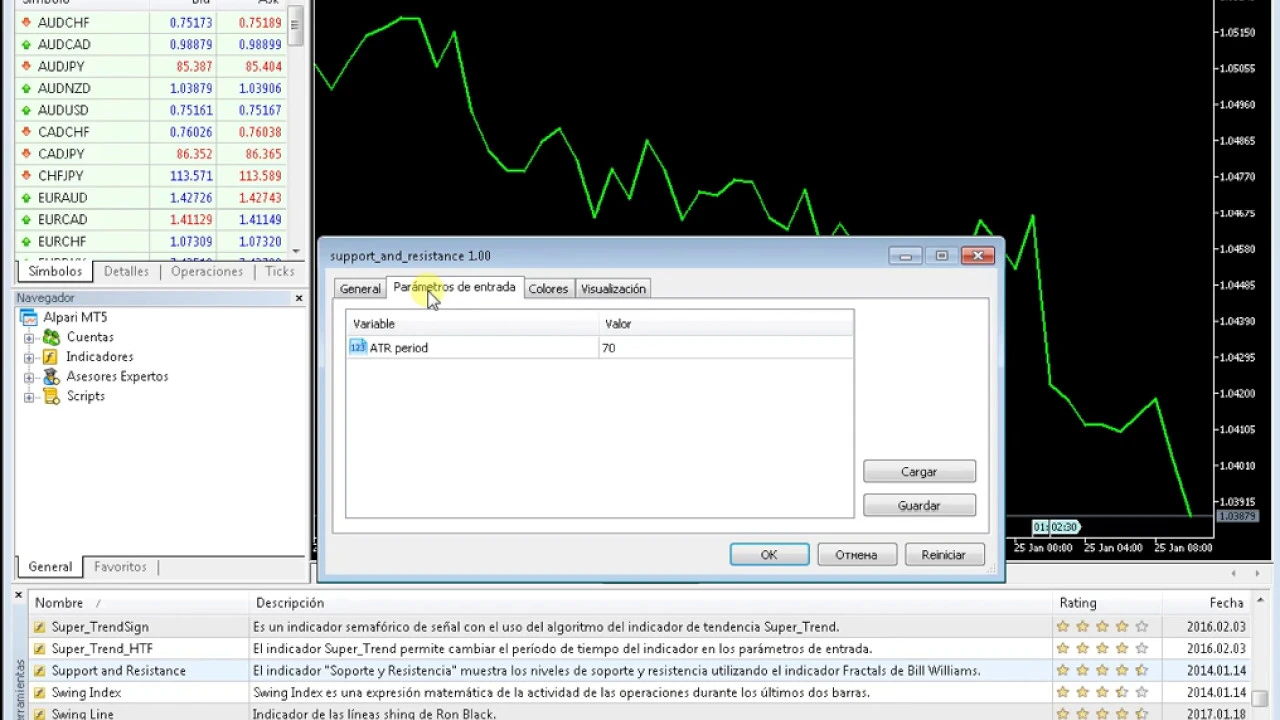The height and width of the screenshot is (720, 1280).
Task: Click the Swing Index star rating
Action: [1102, 693]
